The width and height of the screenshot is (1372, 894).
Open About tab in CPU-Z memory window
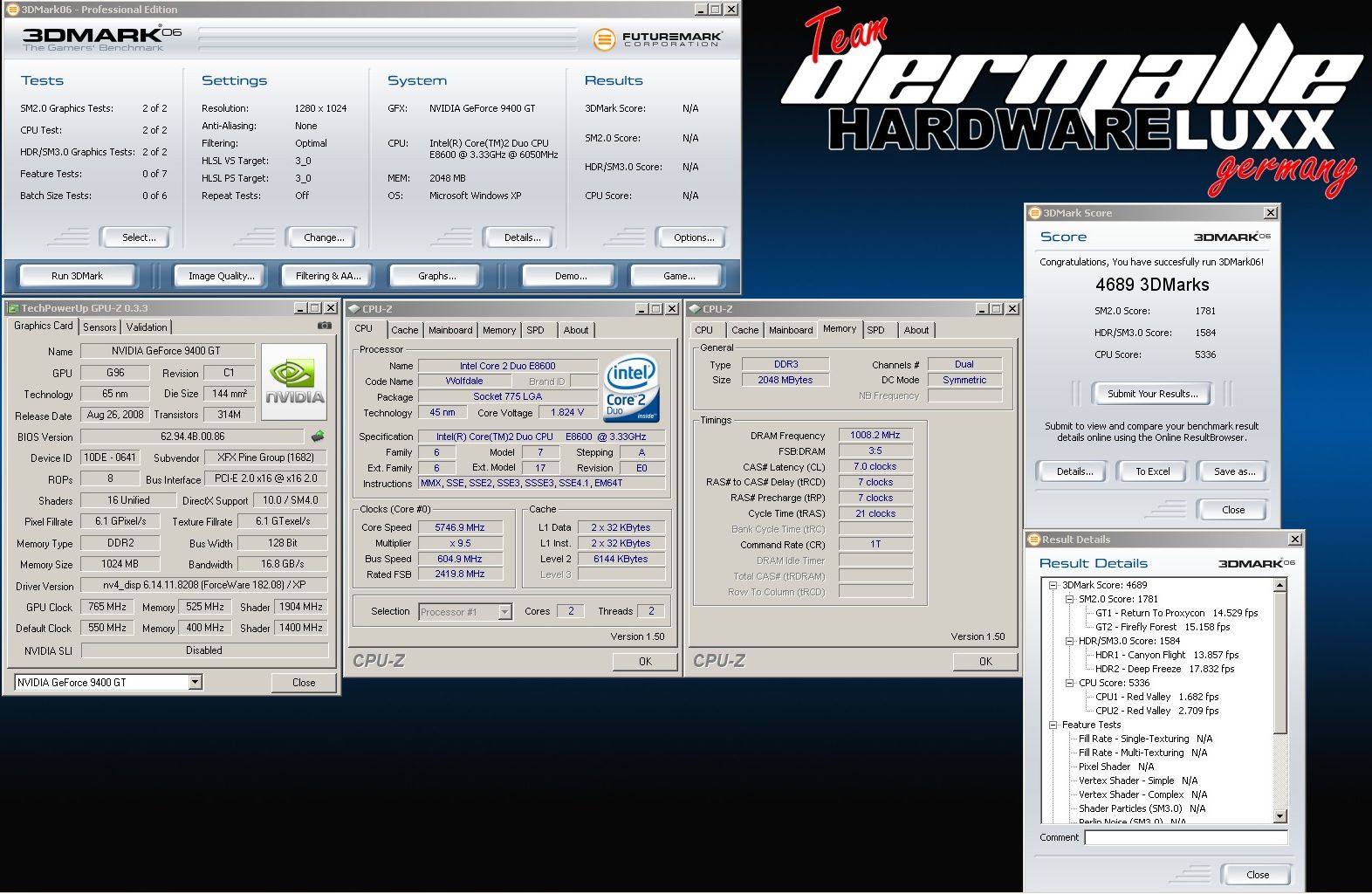[x=916, y=330]
